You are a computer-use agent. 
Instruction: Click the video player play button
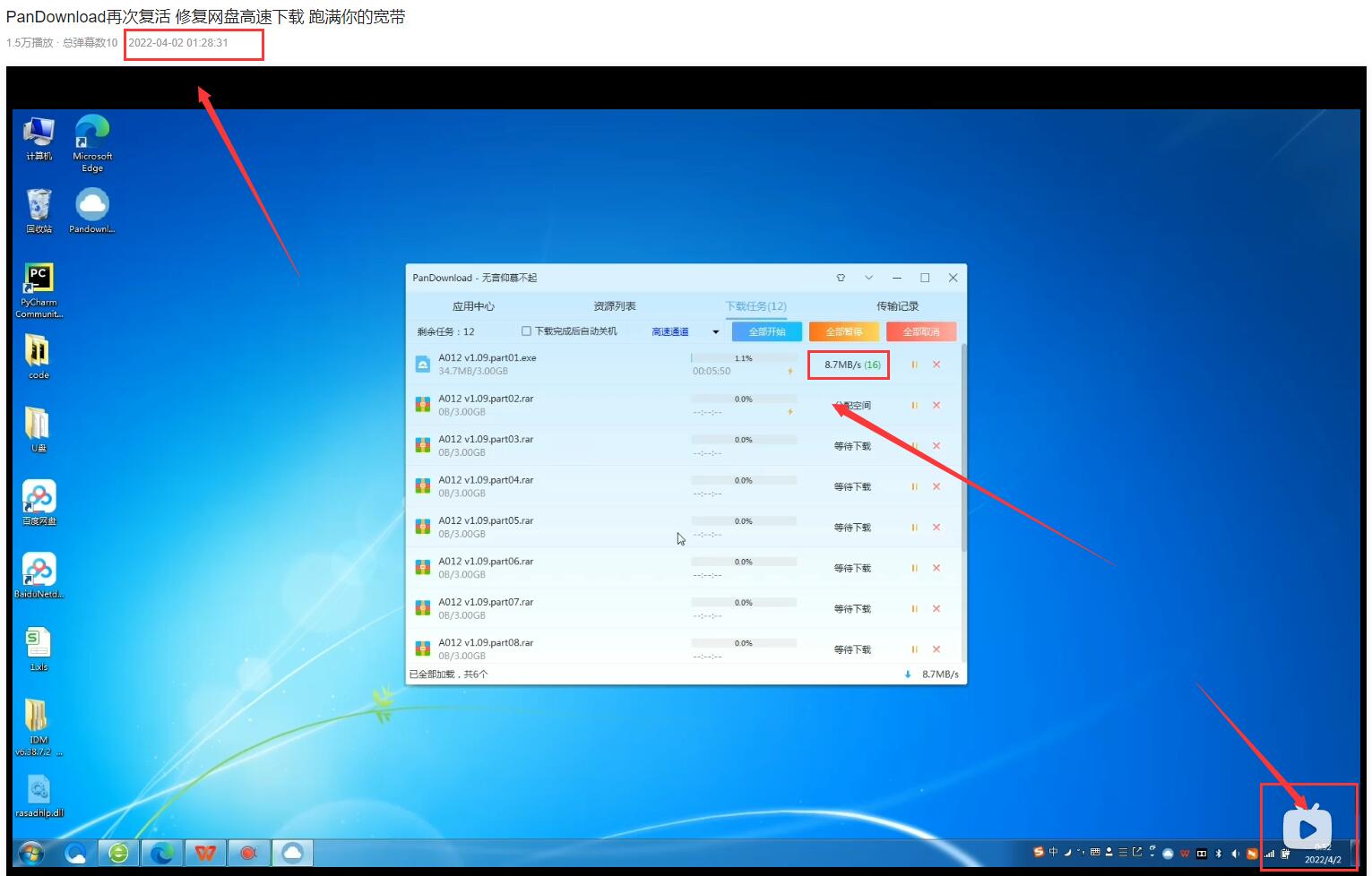click(x=1307, y=829)
